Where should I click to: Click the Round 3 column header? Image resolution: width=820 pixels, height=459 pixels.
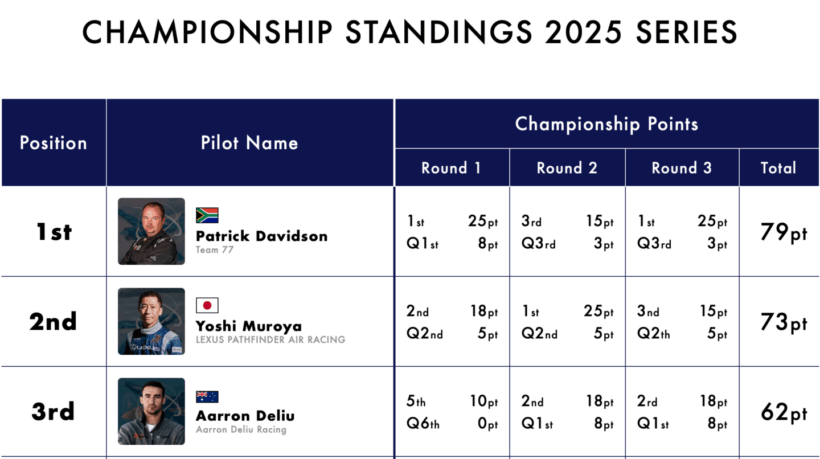pos(682,168)
